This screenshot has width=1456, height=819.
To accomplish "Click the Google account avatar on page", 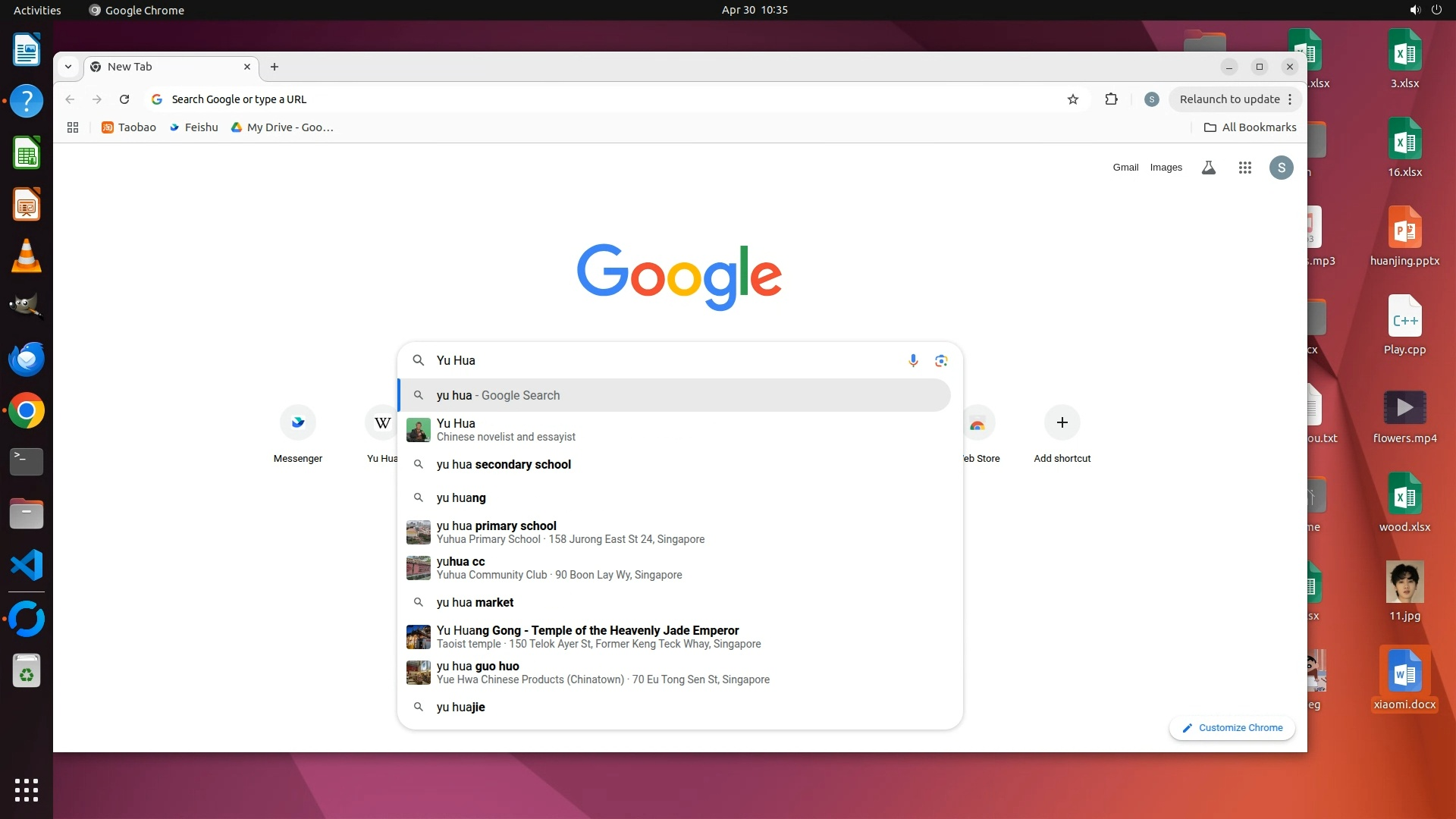I will click(x=1281, y=168).
